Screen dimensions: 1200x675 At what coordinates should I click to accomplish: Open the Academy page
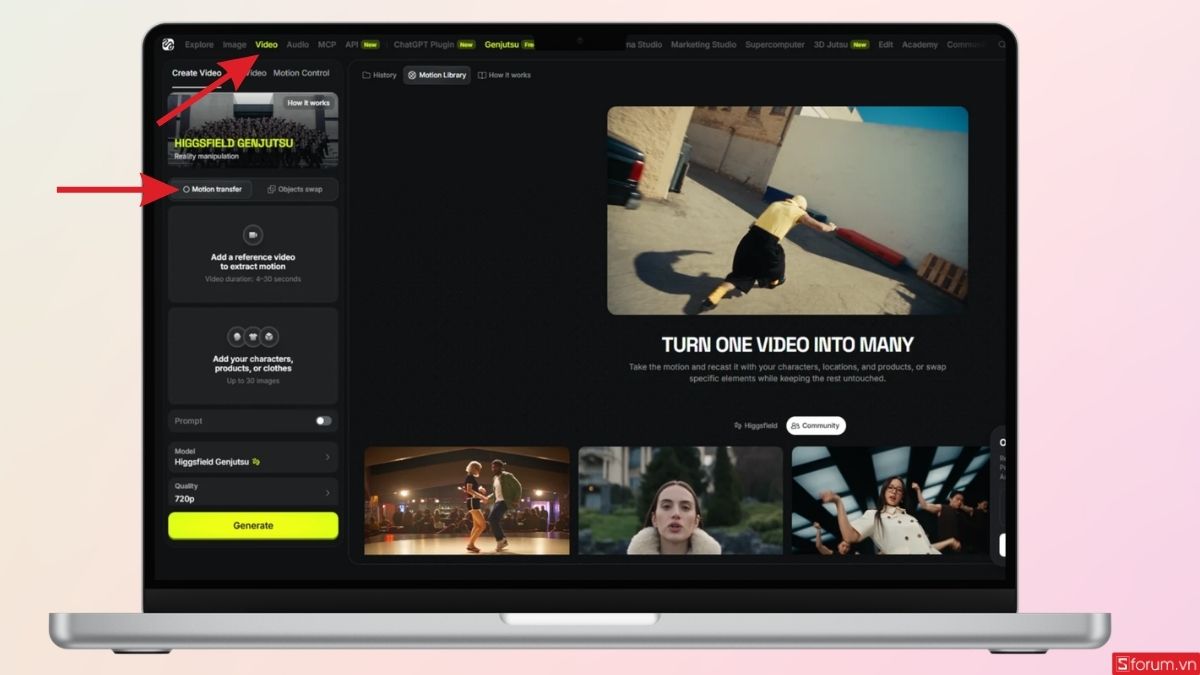920,45
